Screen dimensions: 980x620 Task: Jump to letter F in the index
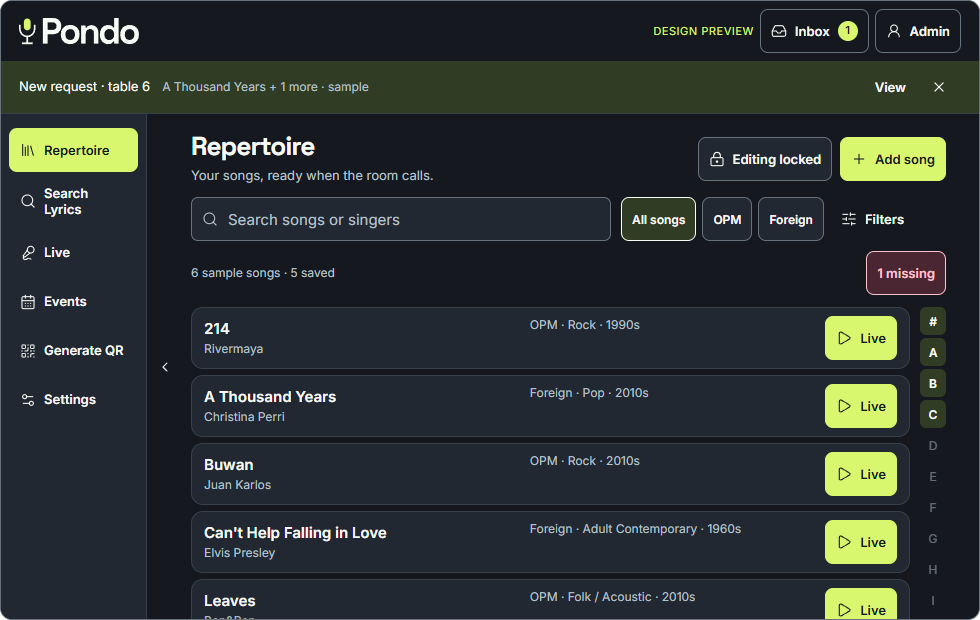click(x=932, y=508)
